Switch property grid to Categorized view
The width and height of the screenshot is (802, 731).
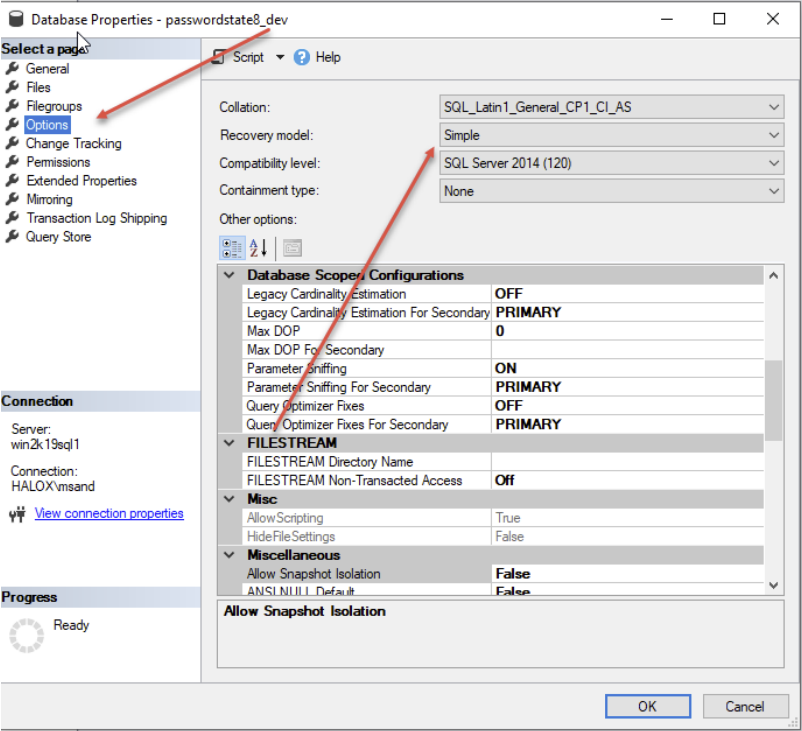point(232,249)
